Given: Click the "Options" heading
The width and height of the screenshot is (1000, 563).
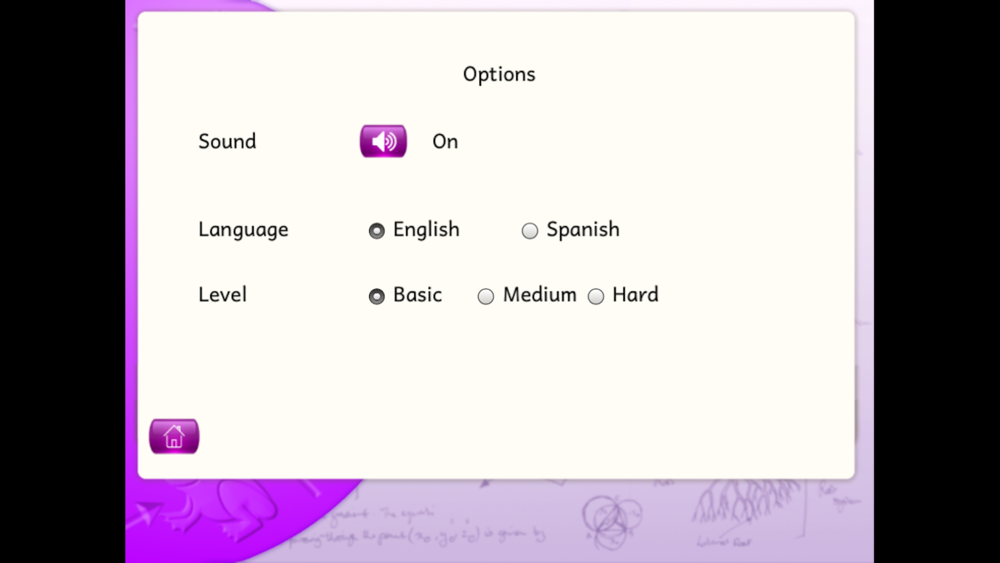Looking at the screenshot, I should (x=499, y=75).
